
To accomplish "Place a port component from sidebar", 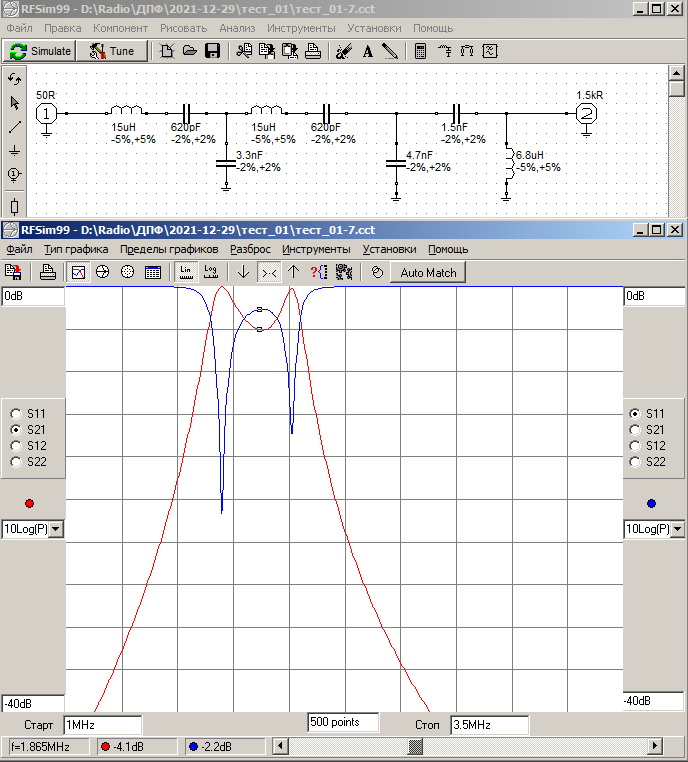I will pyautogui.click(x=15, y=174).
